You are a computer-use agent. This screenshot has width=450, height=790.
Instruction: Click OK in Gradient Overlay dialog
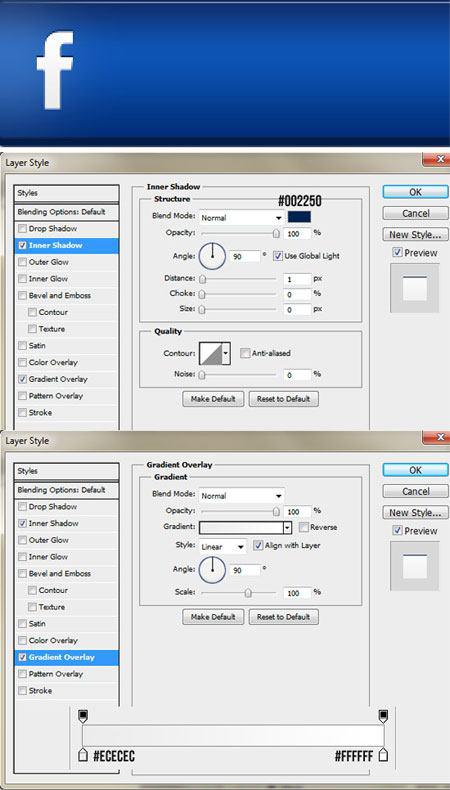pyautogui.click(x=415, y=470)
